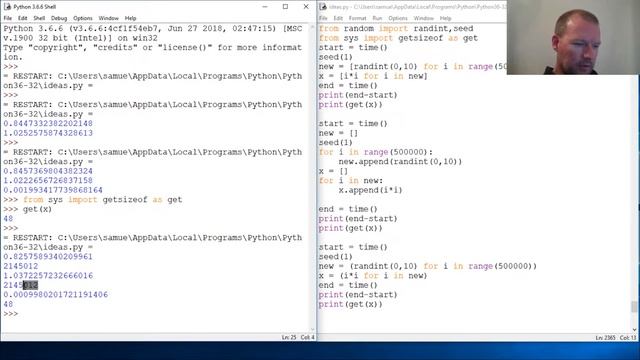Click output value 1.0372257232666016
This screenshot has height=360, width=640.
(x=48, y=276)
